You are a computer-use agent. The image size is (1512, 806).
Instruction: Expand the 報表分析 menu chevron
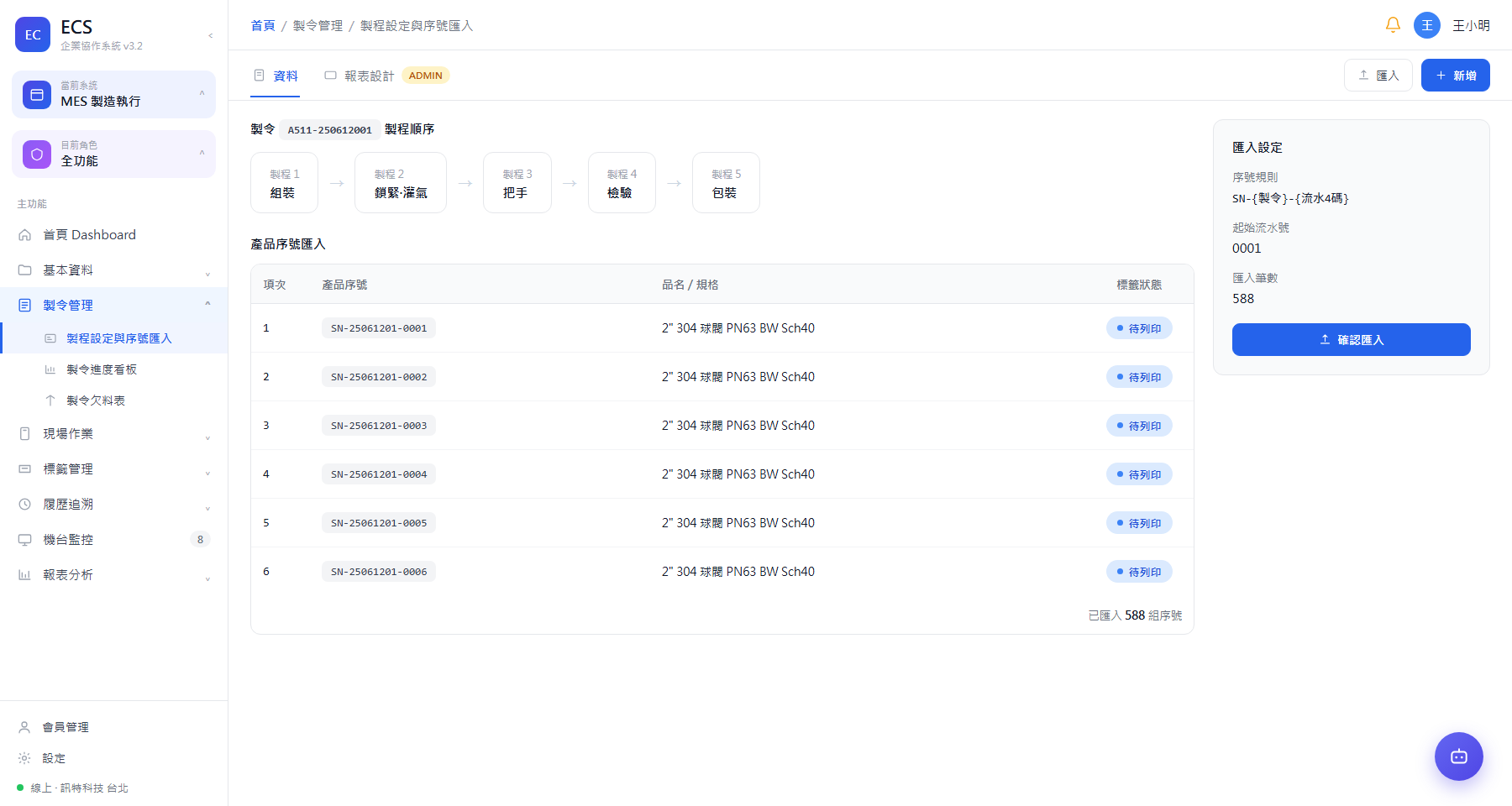[x=207, y=578]
